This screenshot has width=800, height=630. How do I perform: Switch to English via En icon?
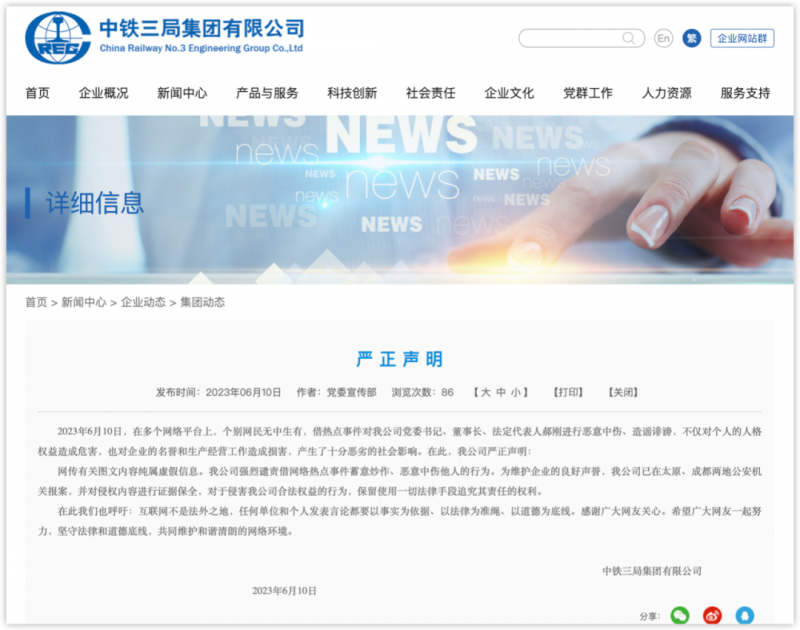tap(663, 38)
